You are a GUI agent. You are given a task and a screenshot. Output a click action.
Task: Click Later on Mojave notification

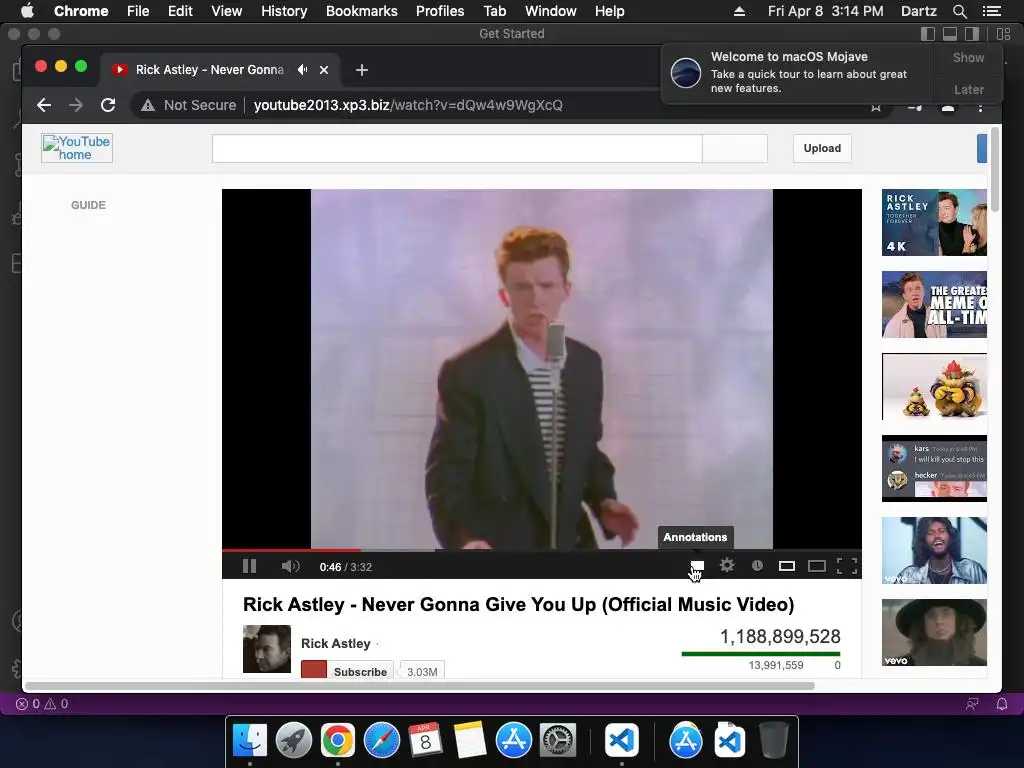pos(968,89)
